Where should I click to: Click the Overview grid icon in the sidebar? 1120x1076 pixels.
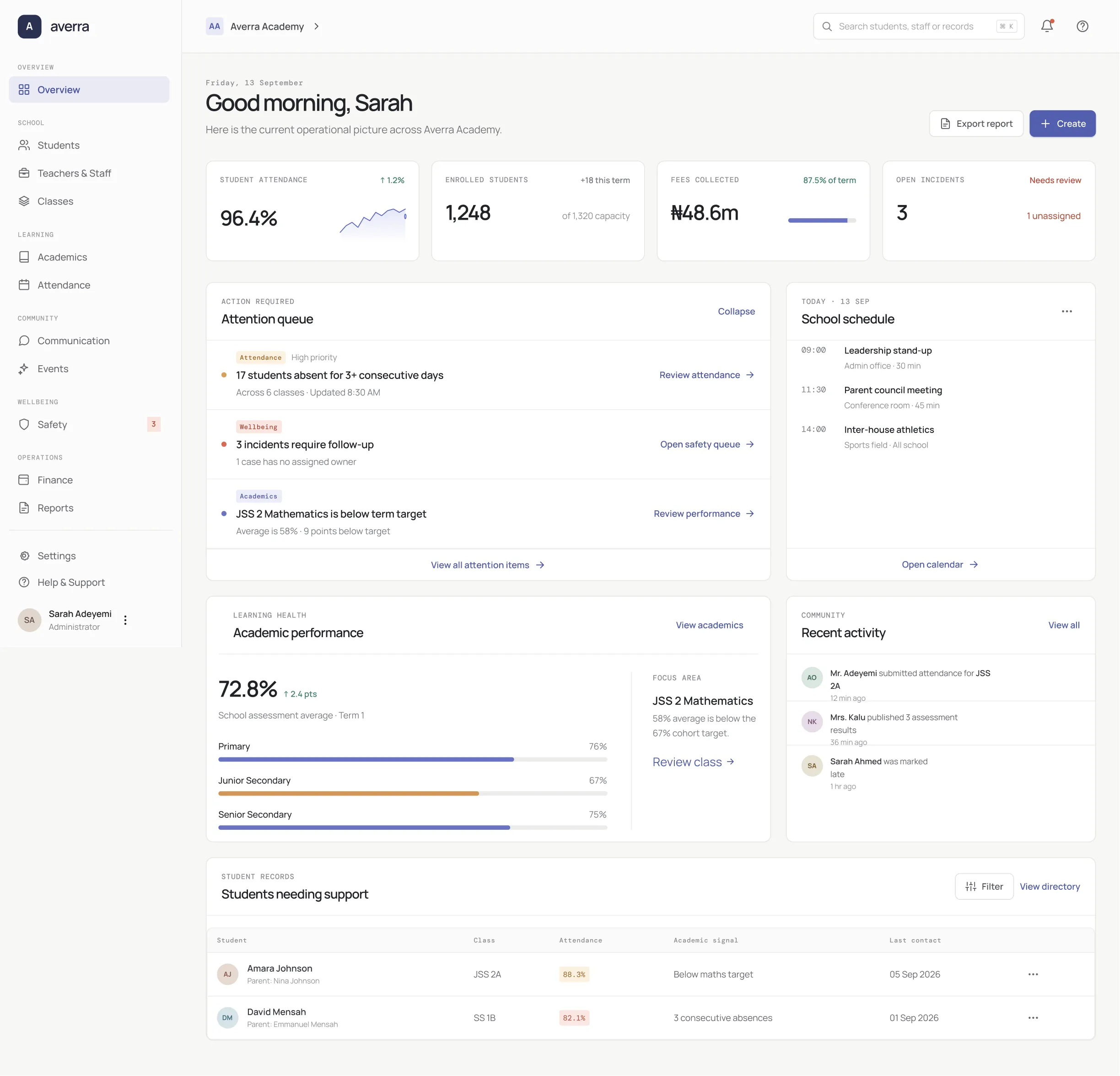(x=24, y=90)
